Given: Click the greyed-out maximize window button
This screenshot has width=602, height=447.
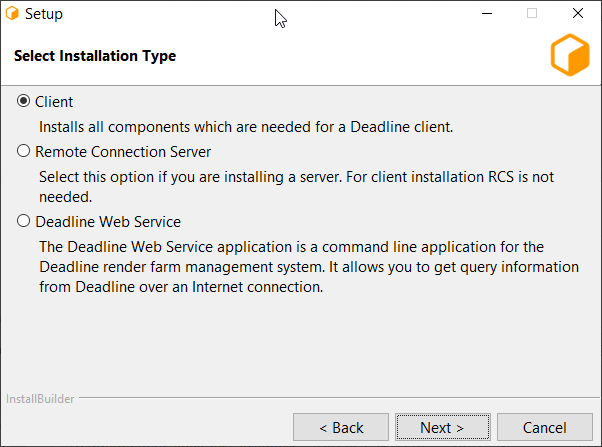Looking at the screenshot, I should [532, 14].
